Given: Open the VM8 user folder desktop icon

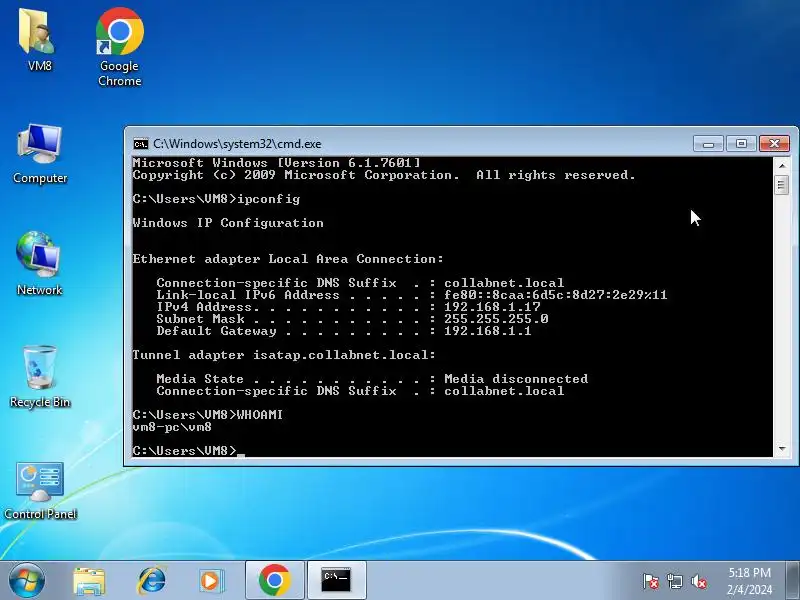Looking at the screenshot, I should 39,39.
